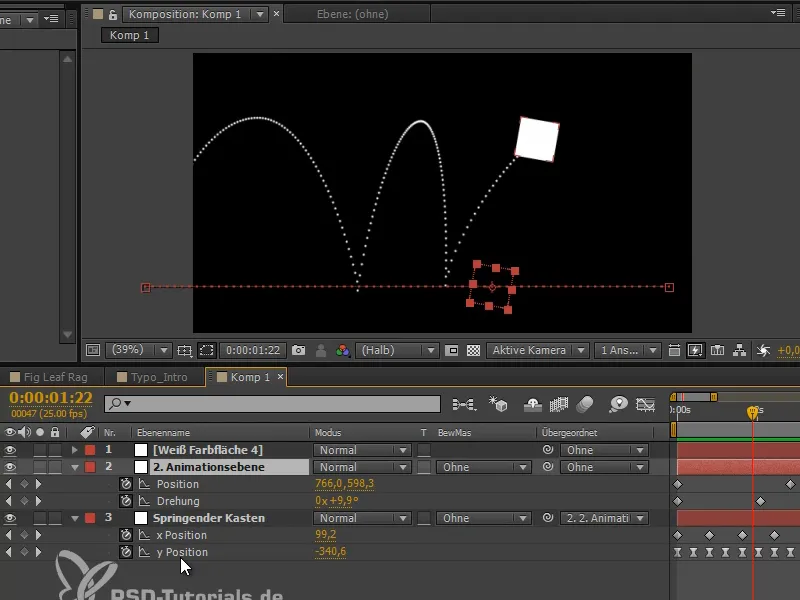Select the Komp 1 timeline tab
The image size is (800, 600).
click(x=244, y=377)
